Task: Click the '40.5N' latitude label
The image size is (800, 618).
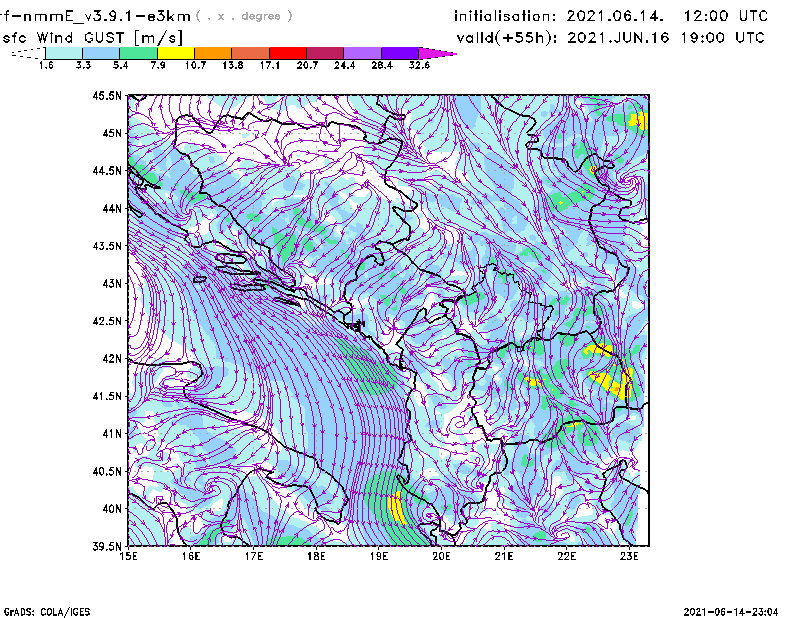Action: click(x=107, y=471)
